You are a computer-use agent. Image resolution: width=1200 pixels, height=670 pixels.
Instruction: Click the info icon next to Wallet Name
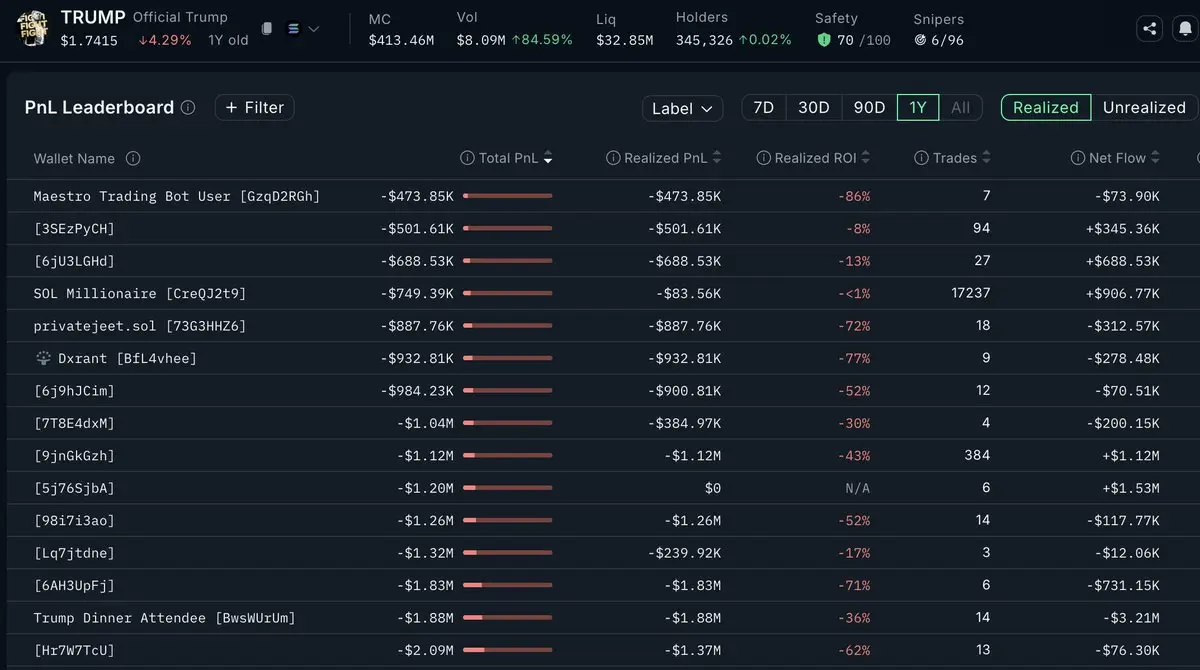tap(133, 158)
